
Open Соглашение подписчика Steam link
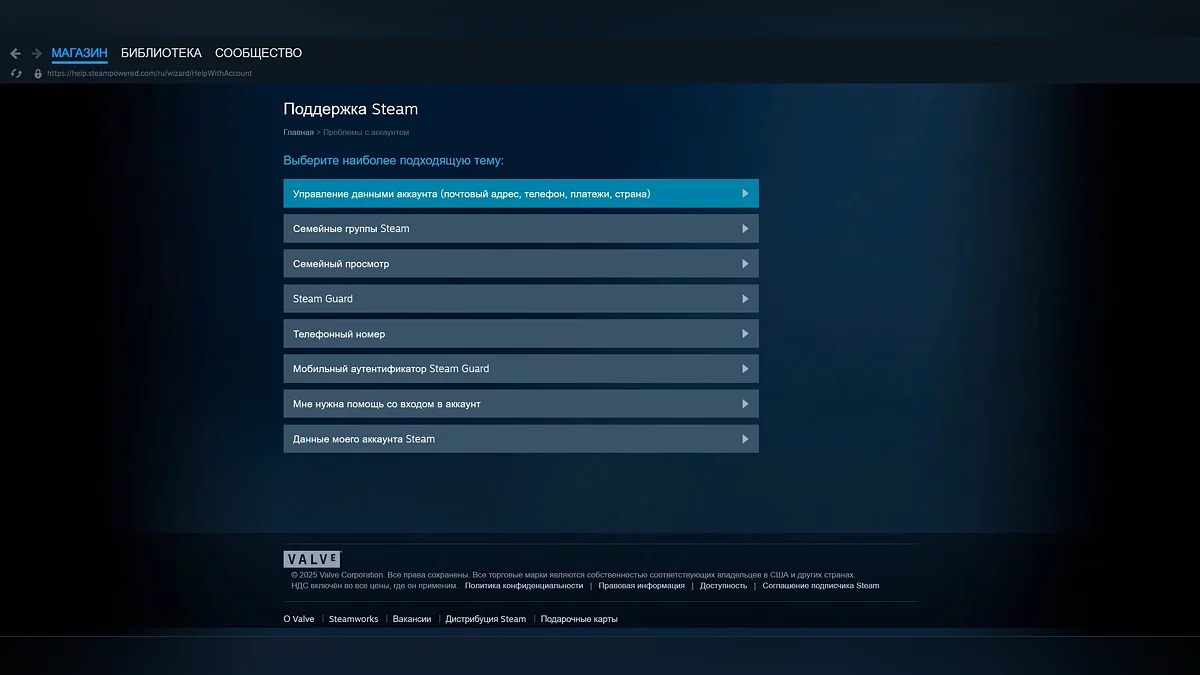point(821,585)
